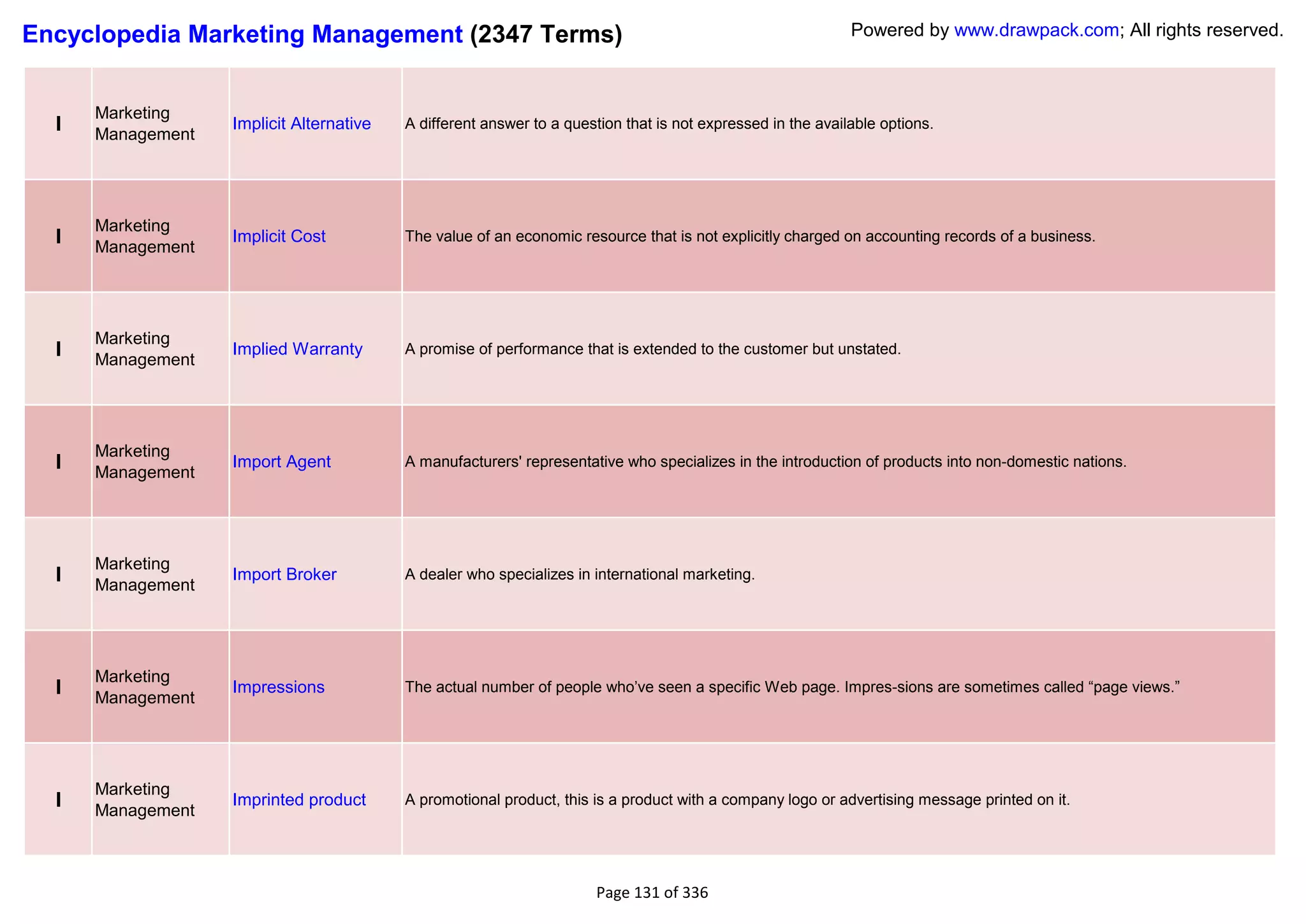
Task: Open the Implicit Cost term link
Action: tap(279, 237)
